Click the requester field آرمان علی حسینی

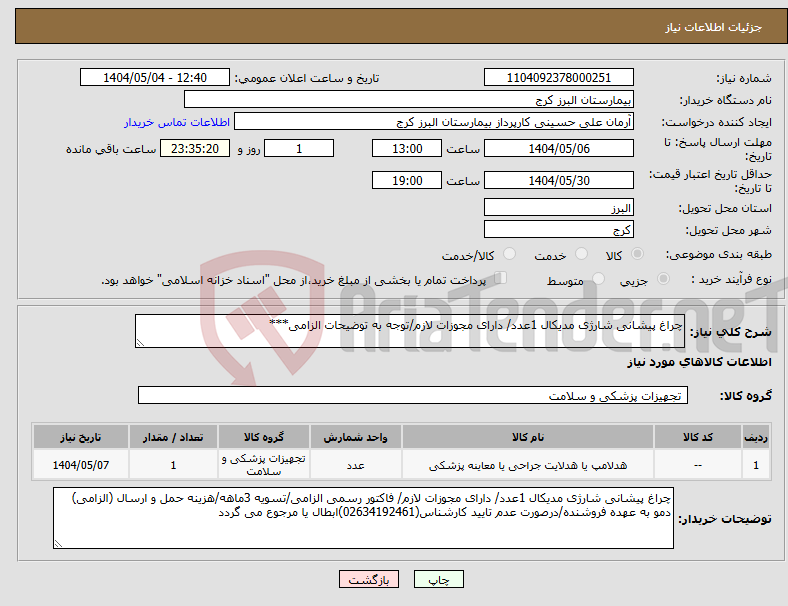pos(434,122)
